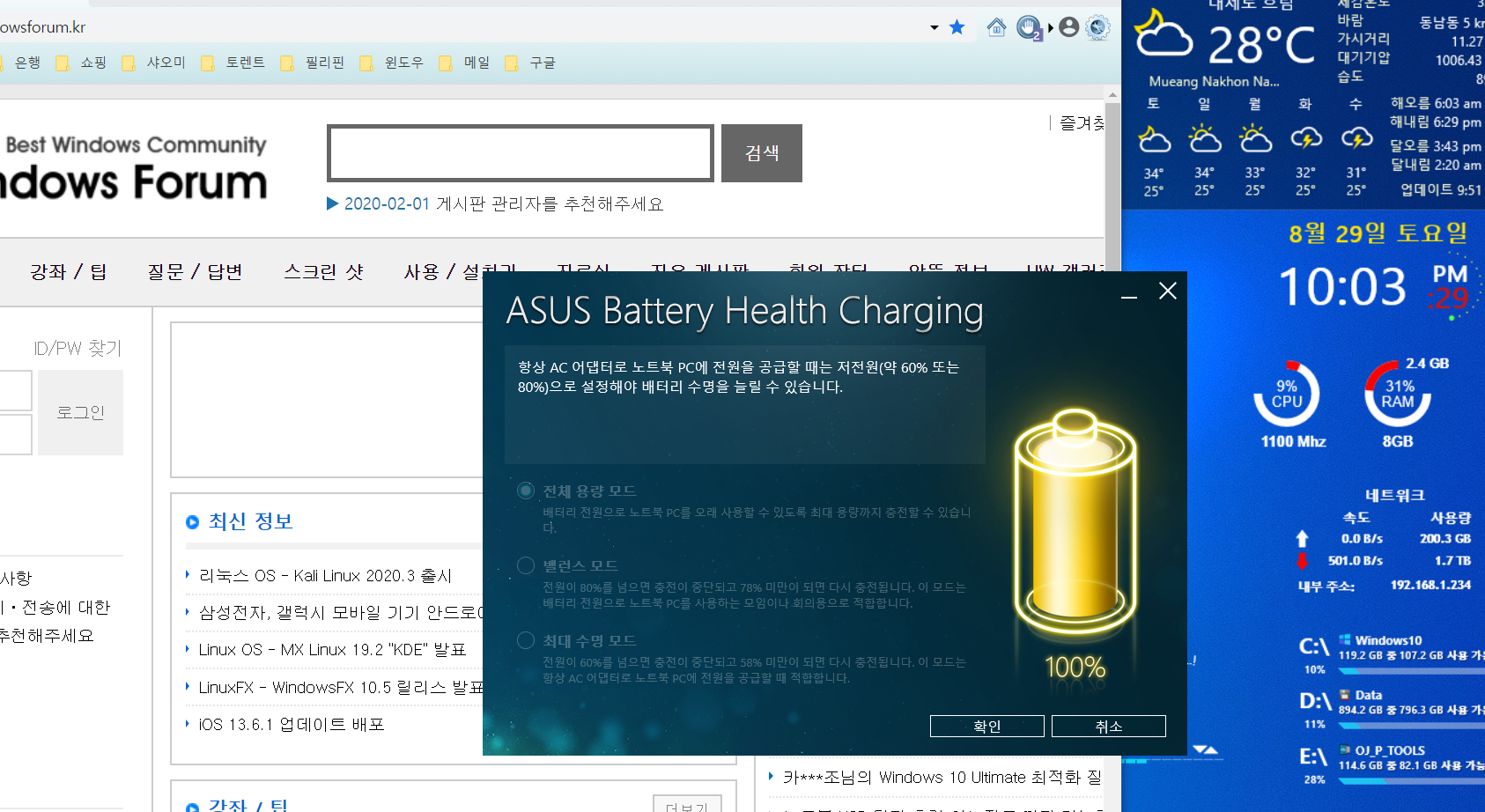
Task: Click the globe extension icon in toolbar
Action: [x=1097, y=27]
